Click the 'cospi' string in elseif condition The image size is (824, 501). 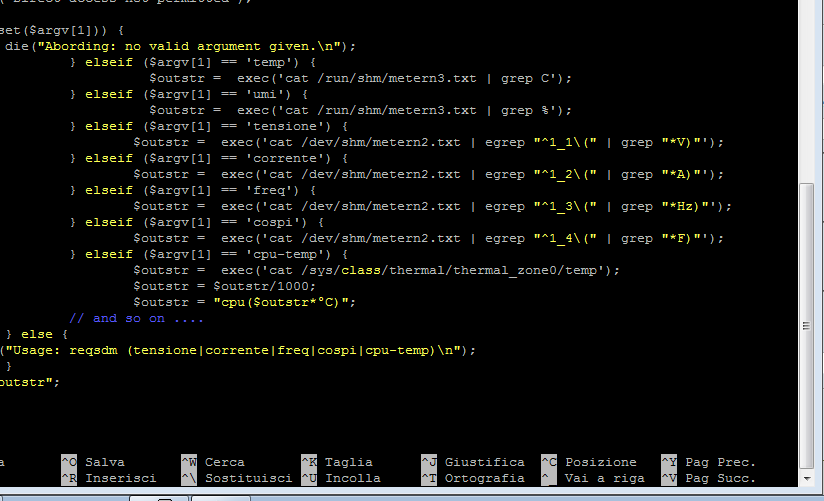coord(276,223)
